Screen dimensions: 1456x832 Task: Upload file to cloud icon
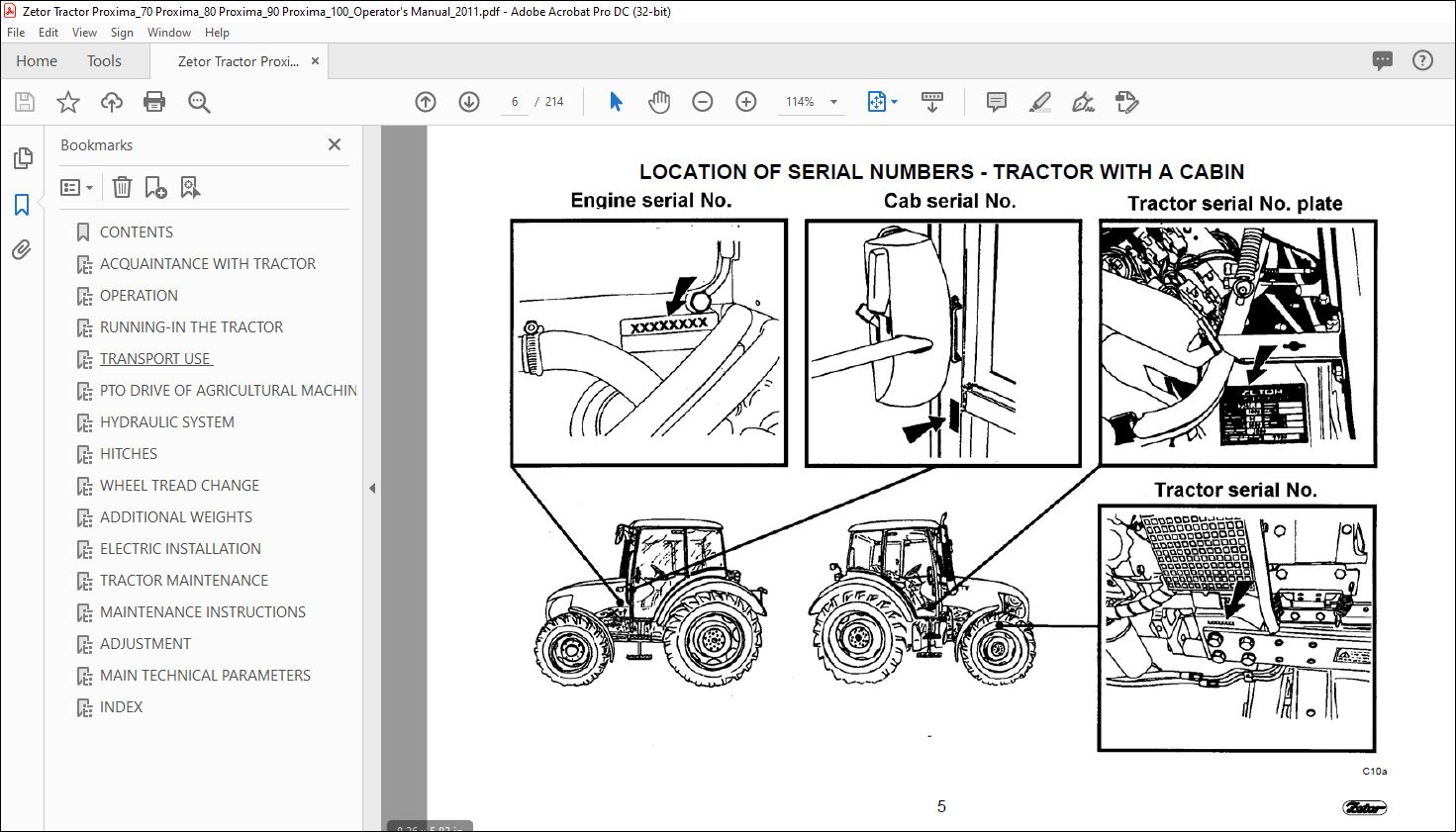[x=112, y=102]
